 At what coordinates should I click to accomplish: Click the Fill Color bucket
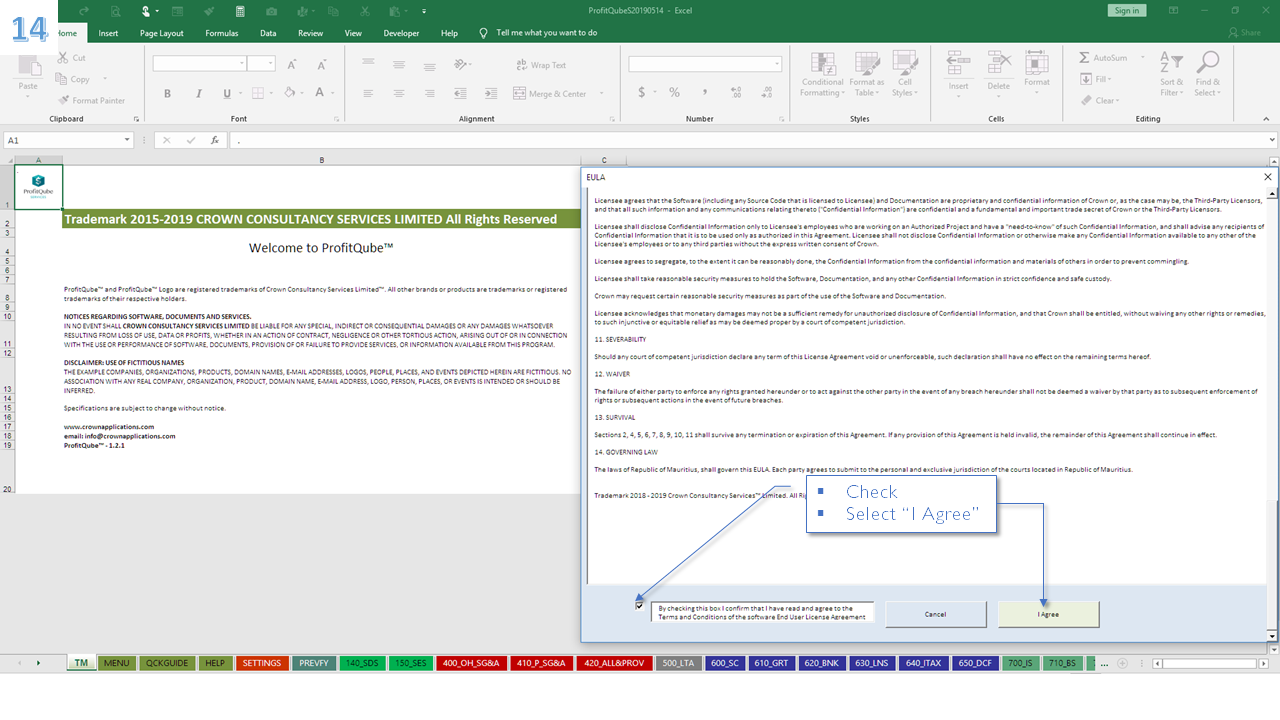[x=289, y=93]
